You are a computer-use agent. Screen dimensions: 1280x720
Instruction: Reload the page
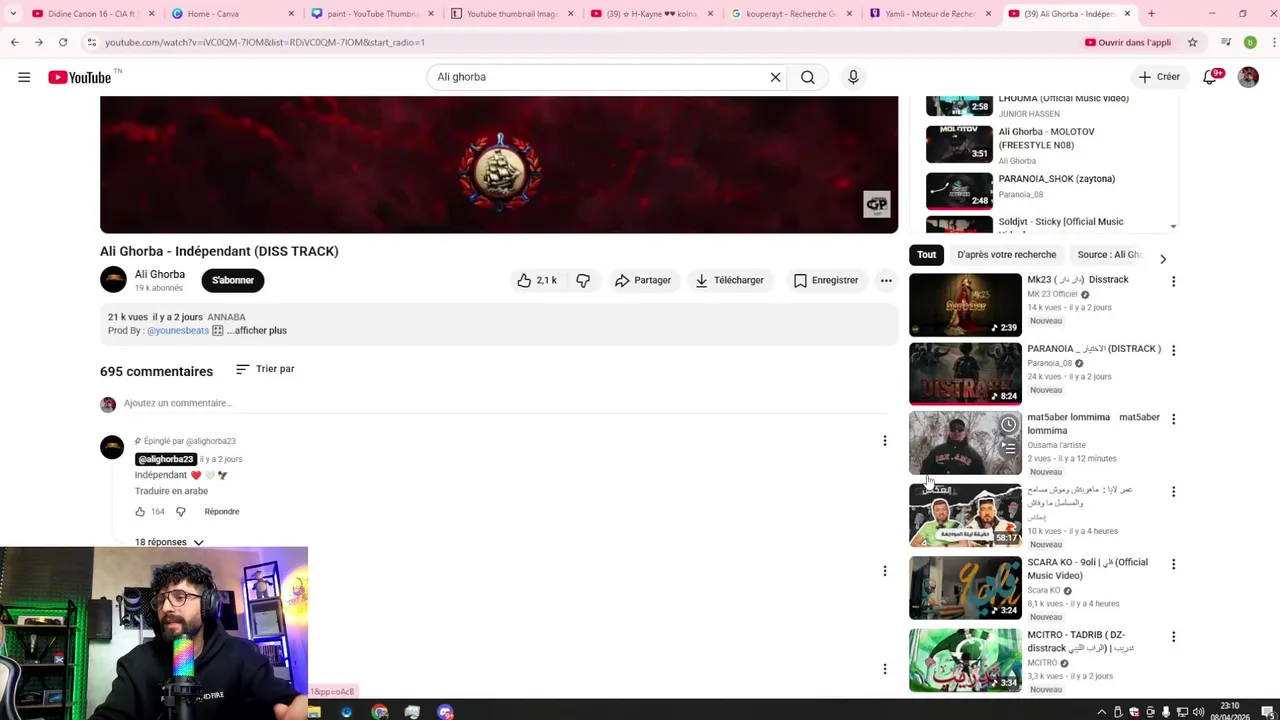click(x=63, y=42)
